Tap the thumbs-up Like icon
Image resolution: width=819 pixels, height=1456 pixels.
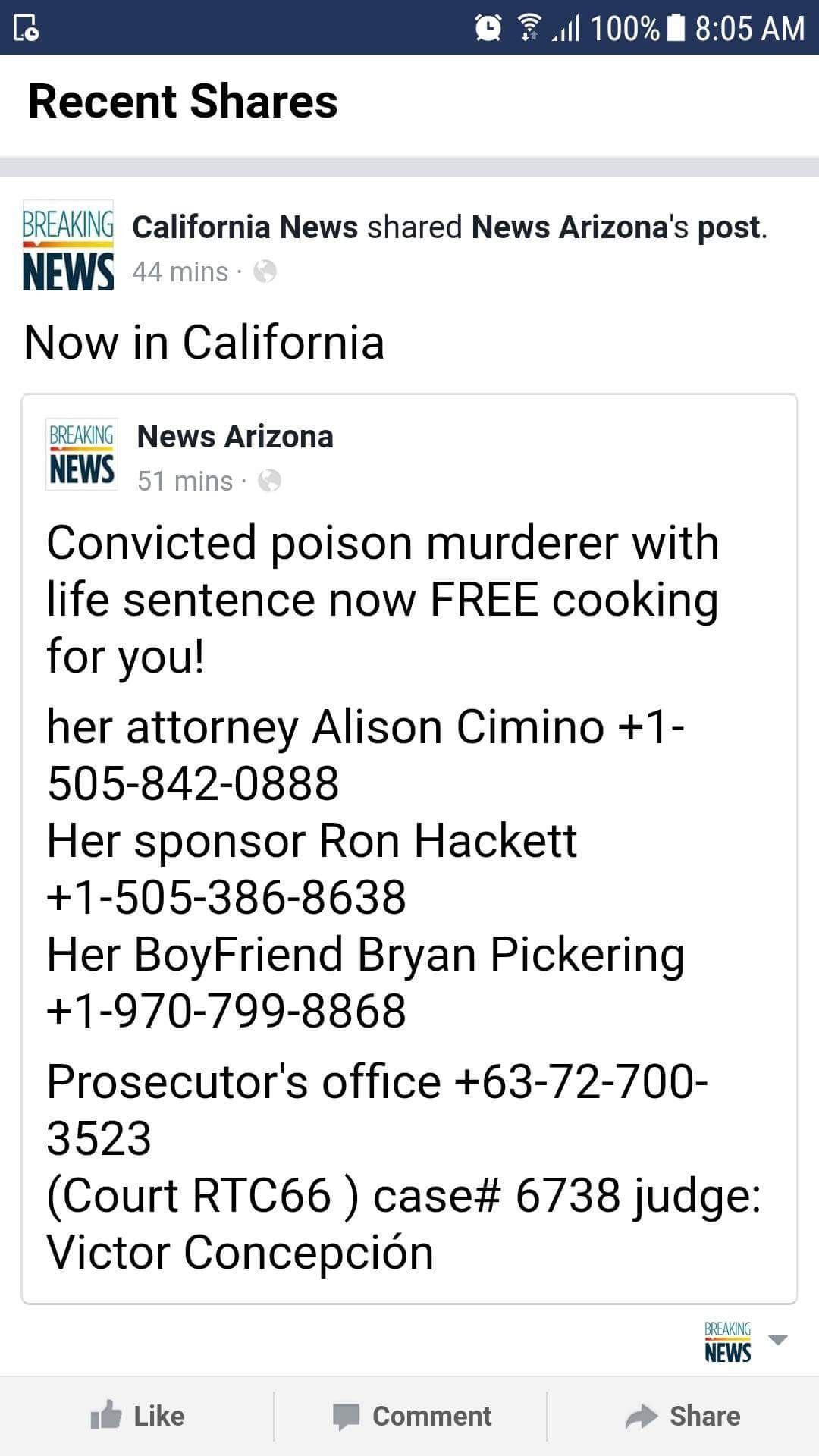[x=106, y=1415]
